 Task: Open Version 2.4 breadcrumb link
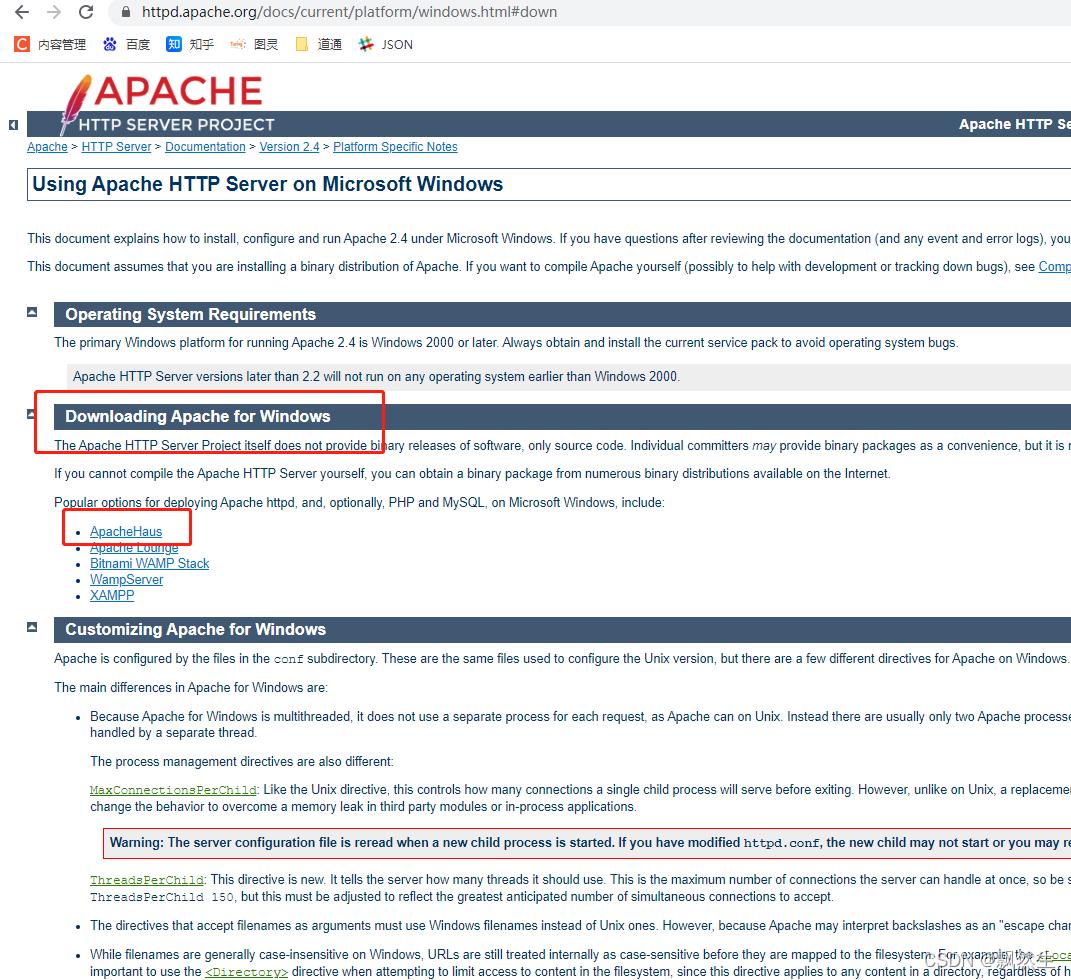(289, 147)
